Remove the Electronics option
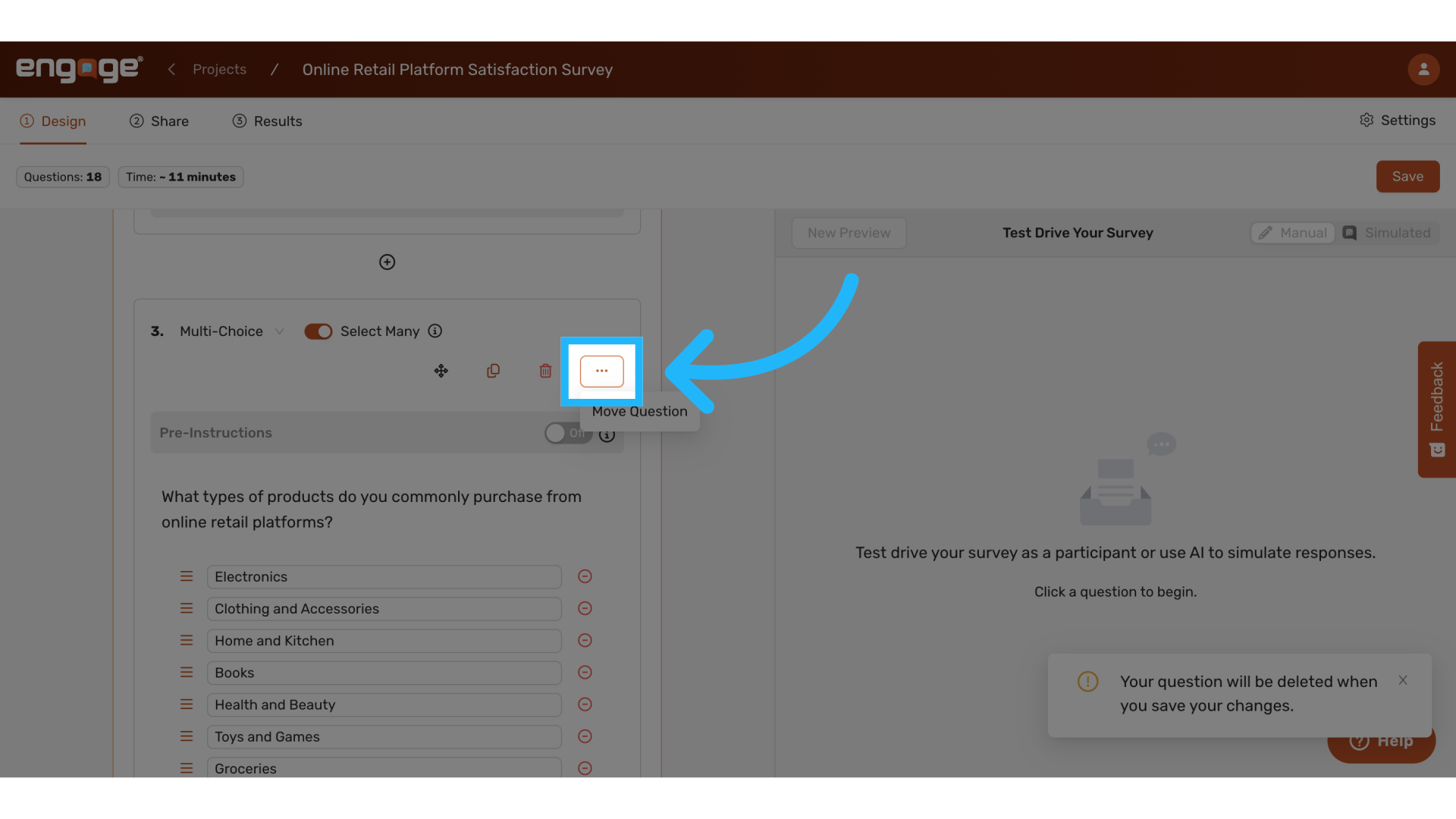The image size is (1456, 819). pos(585,576)
